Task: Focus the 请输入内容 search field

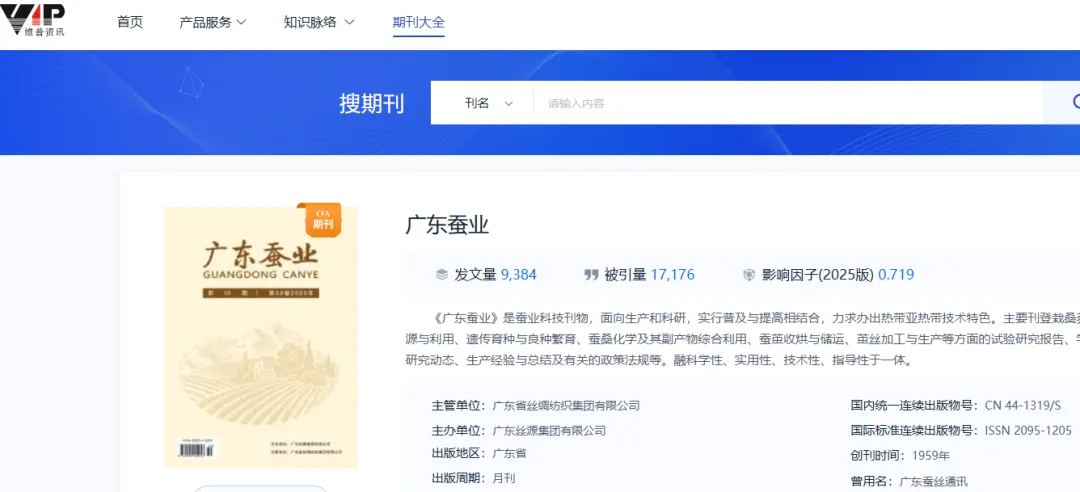Action: pos(788,103)
